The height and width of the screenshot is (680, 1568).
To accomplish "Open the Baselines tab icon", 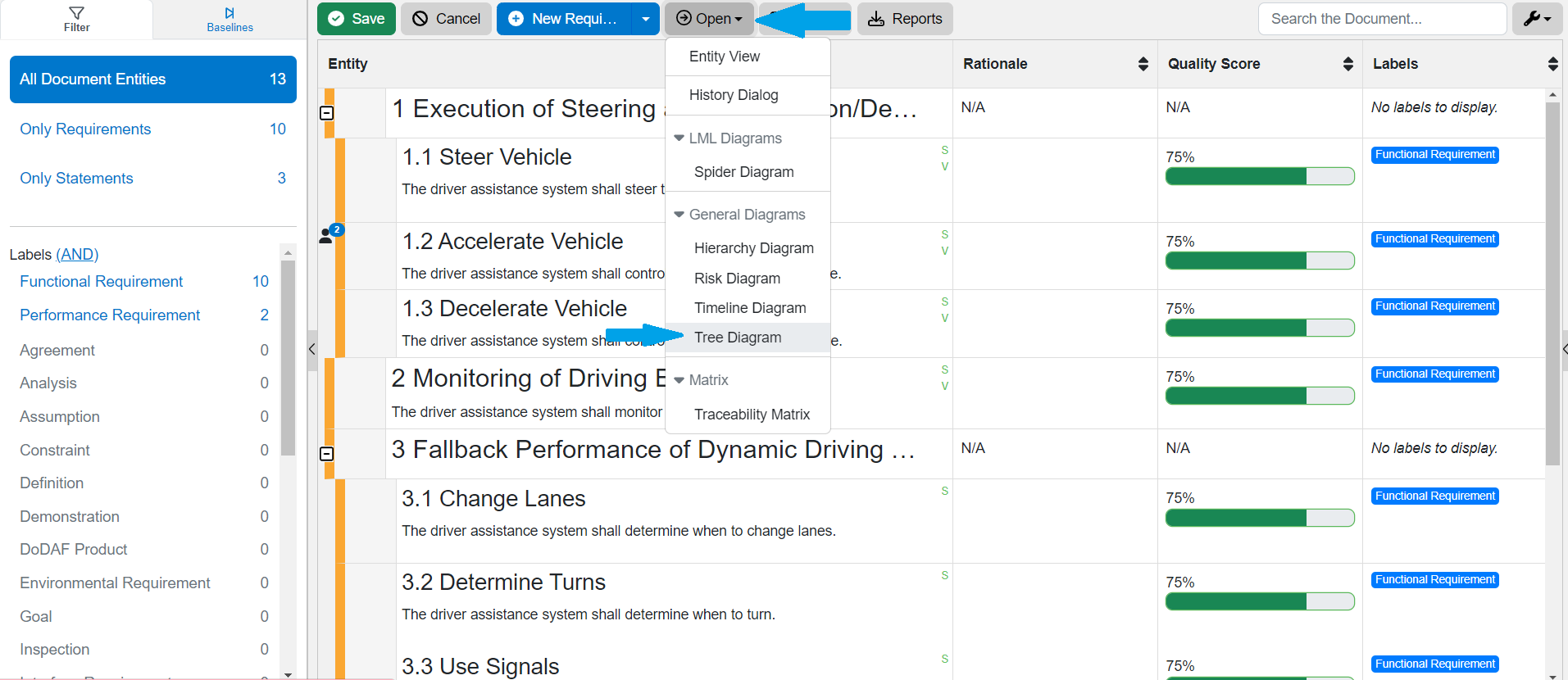I will (230, 13).
